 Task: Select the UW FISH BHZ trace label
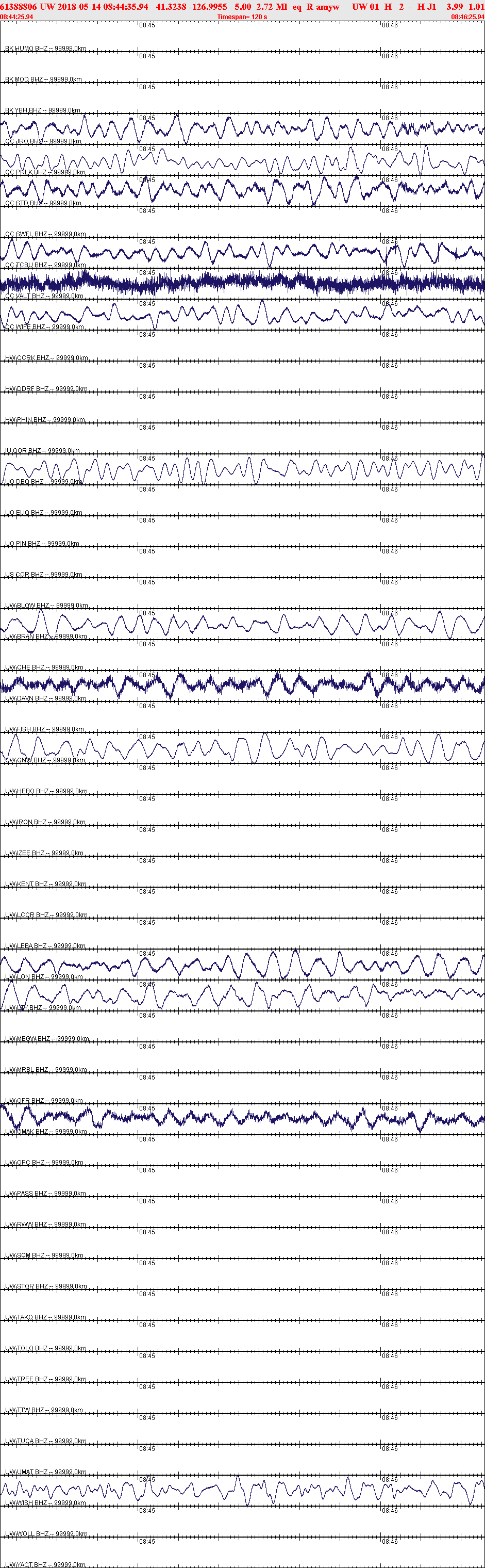pos(44,729)
